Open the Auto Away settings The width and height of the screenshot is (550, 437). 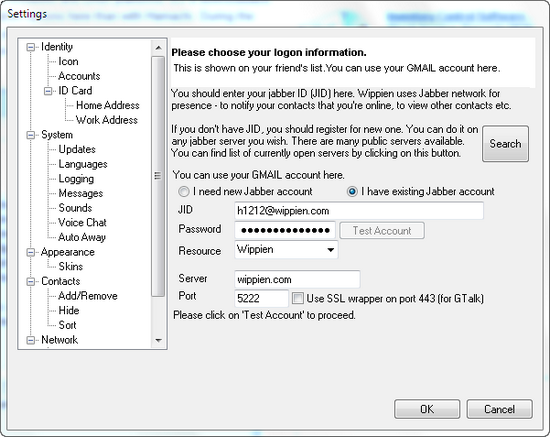pos(82,237)
